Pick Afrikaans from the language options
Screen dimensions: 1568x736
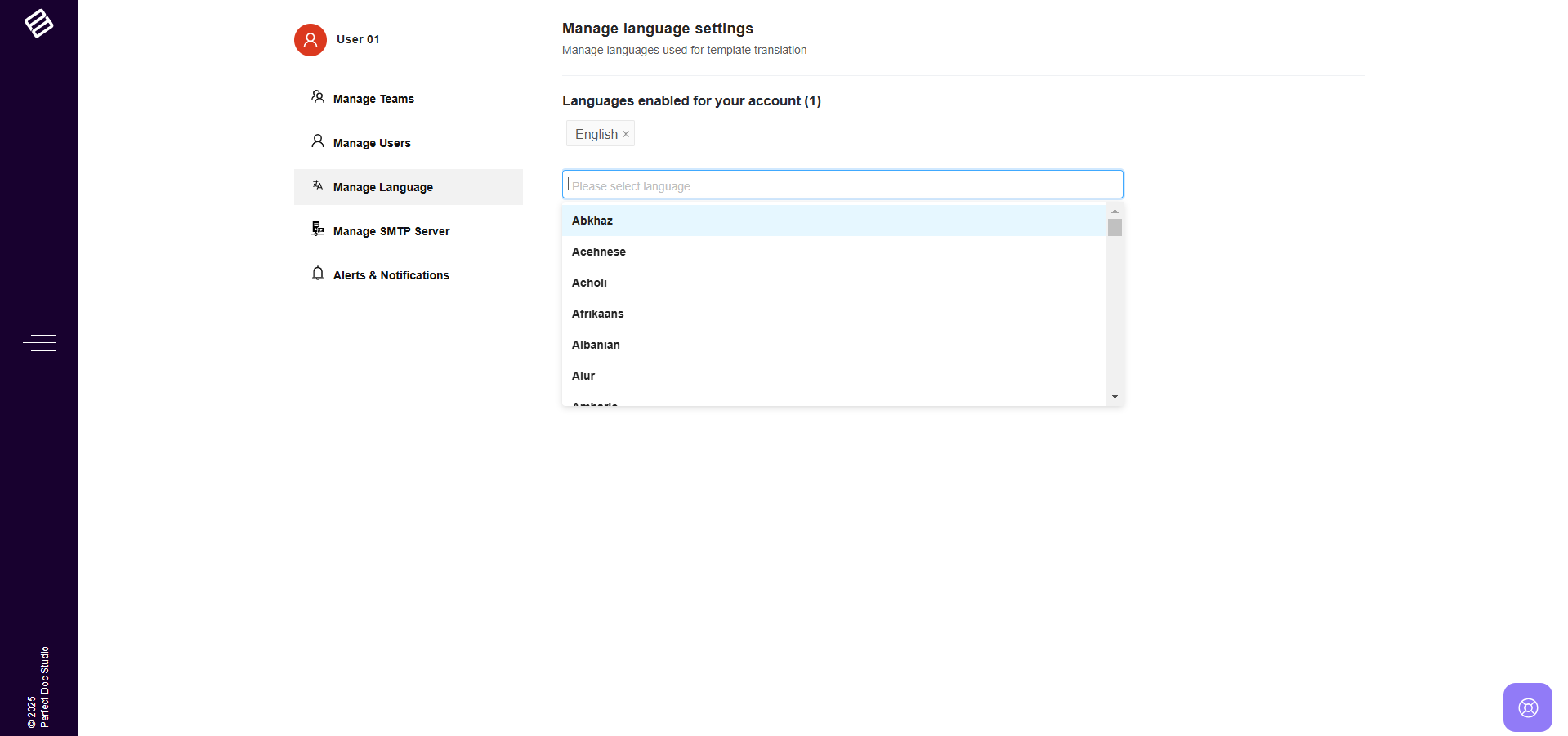(x=597, y=314)
